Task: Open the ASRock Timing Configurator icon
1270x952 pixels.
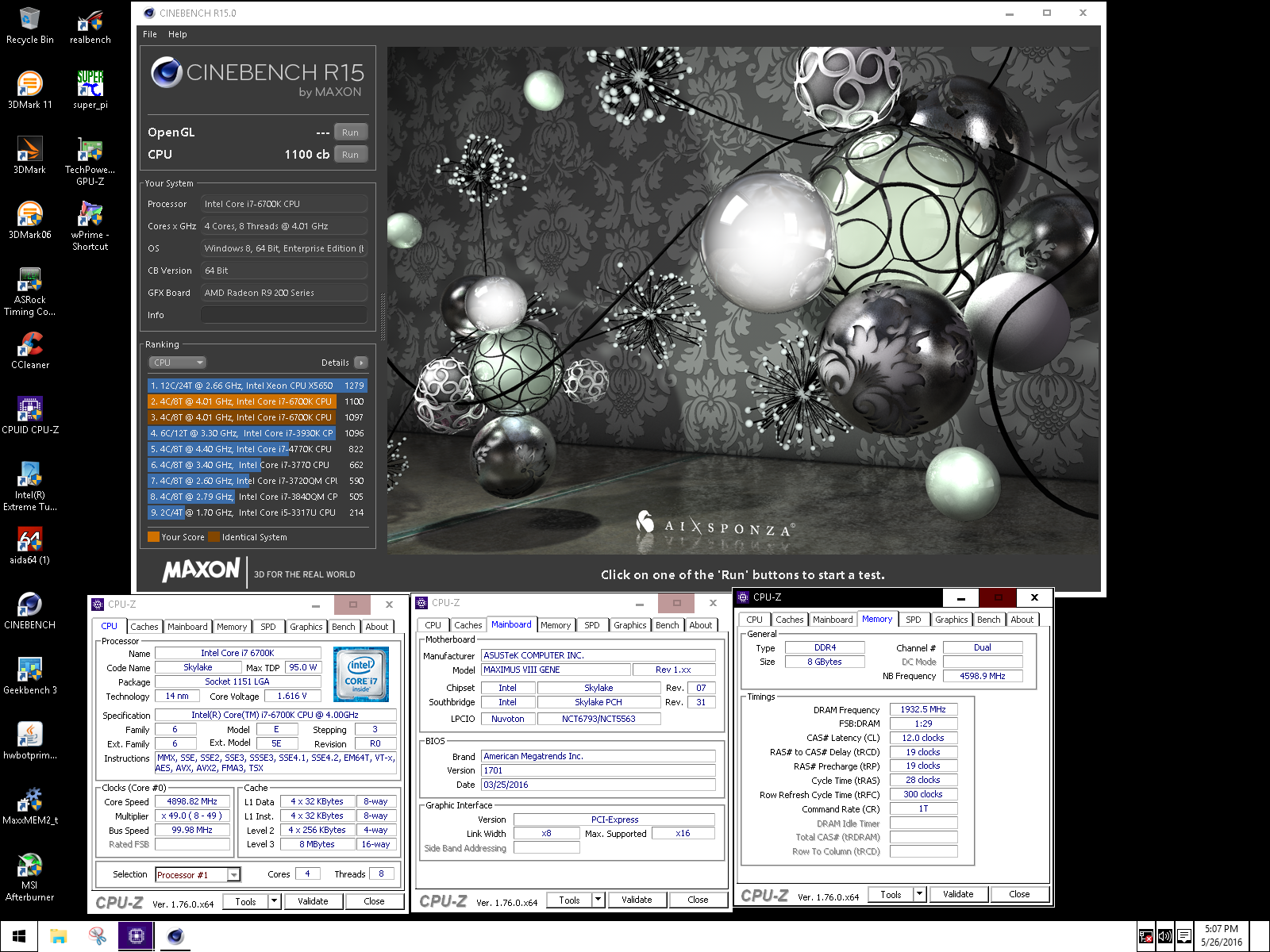Action: 30,292
